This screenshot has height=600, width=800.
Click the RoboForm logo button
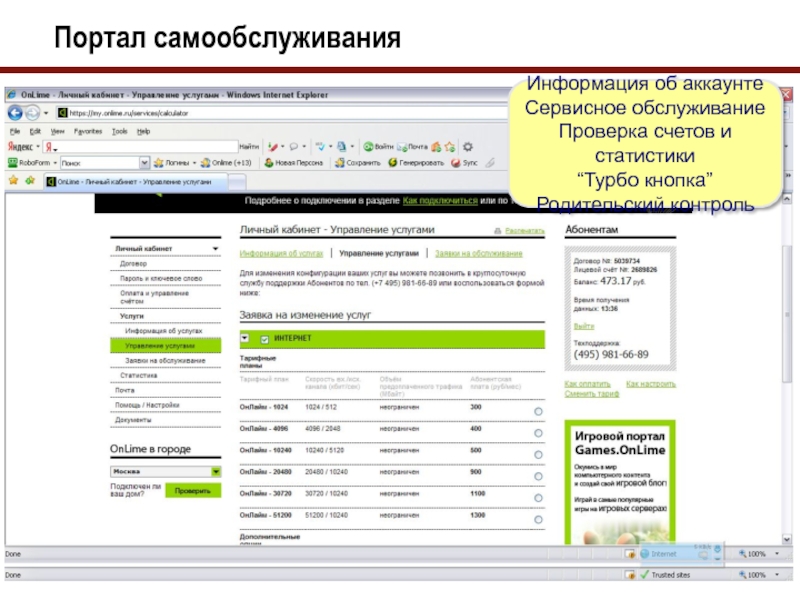[x=29, y=163]
